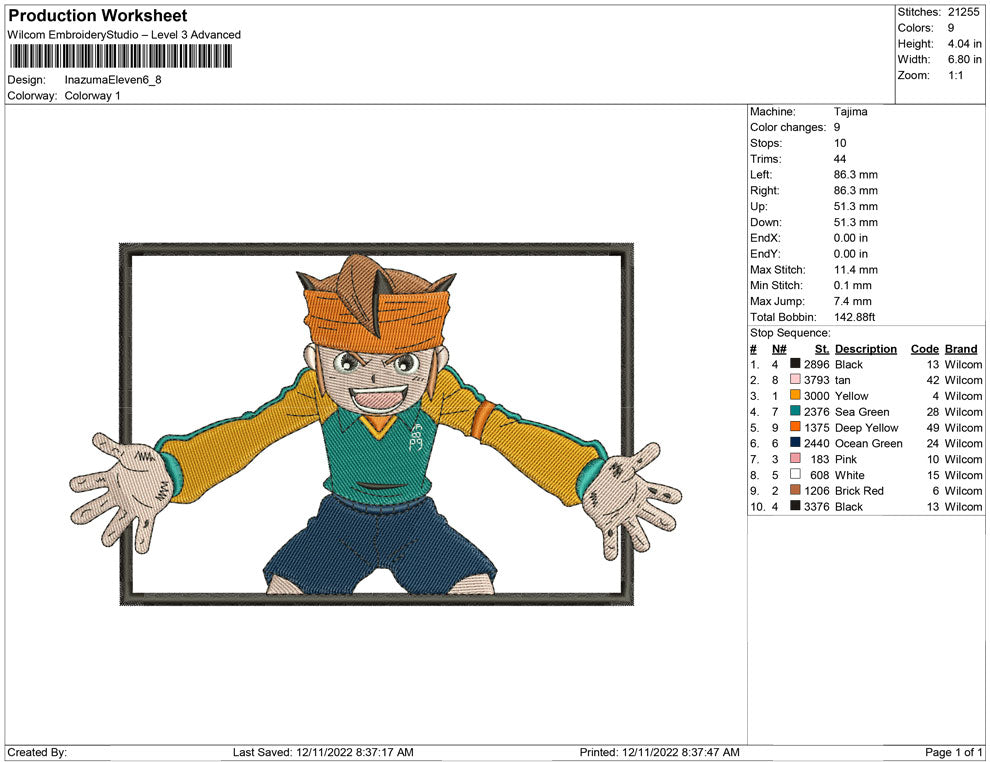990x762 pixels.
Task: Click the Last Saved timestamp in footer
Action: (x=323, y=752)
